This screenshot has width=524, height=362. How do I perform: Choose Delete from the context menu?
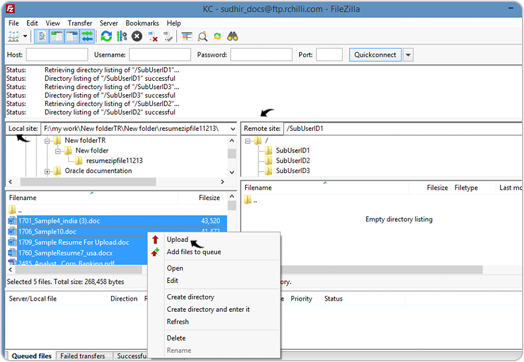point(214,338)
